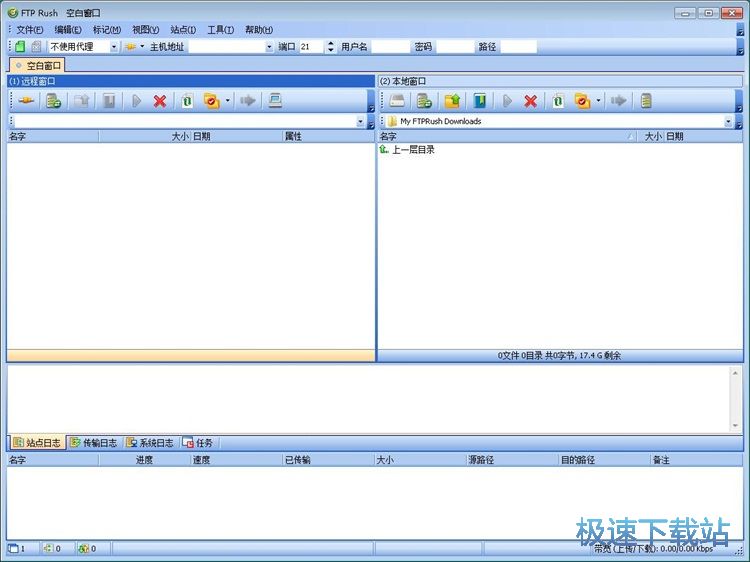Switch to 站点日志 tab
Screen dimensions: 750x562
pyautogui.click(x=37, y=443)
